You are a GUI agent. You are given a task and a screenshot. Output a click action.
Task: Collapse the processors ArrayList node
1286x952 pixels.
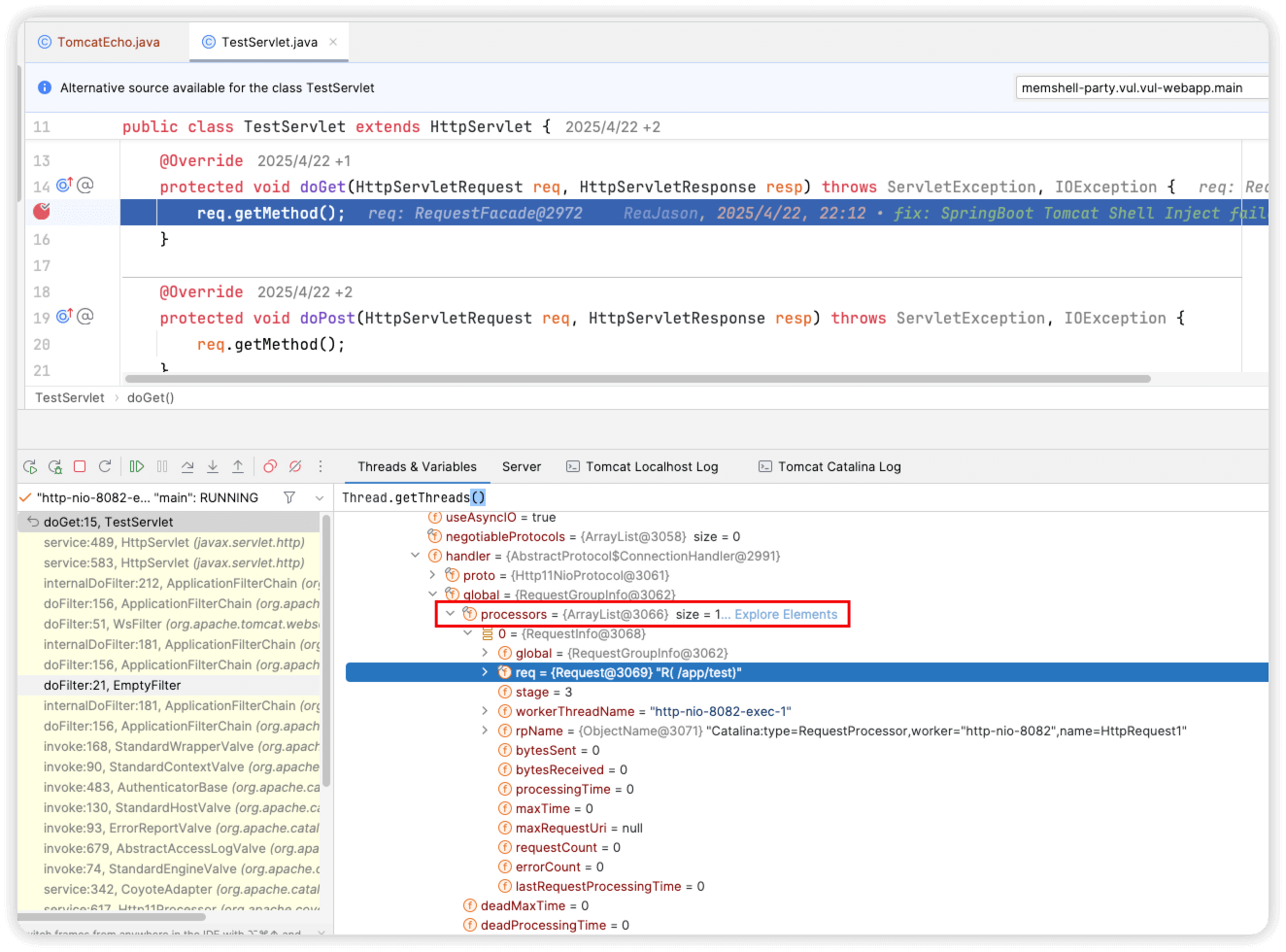click(451, 614)
